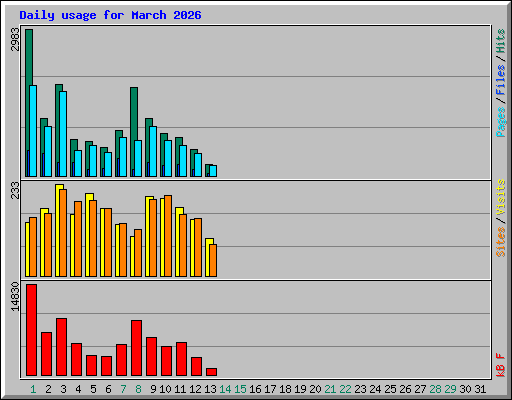Click the y-axis value 233

tap(15, 190)
